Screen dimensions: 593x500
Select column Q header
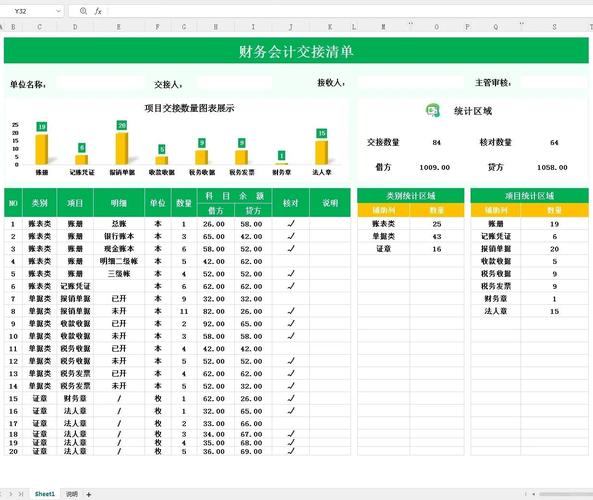coord(496,27)
